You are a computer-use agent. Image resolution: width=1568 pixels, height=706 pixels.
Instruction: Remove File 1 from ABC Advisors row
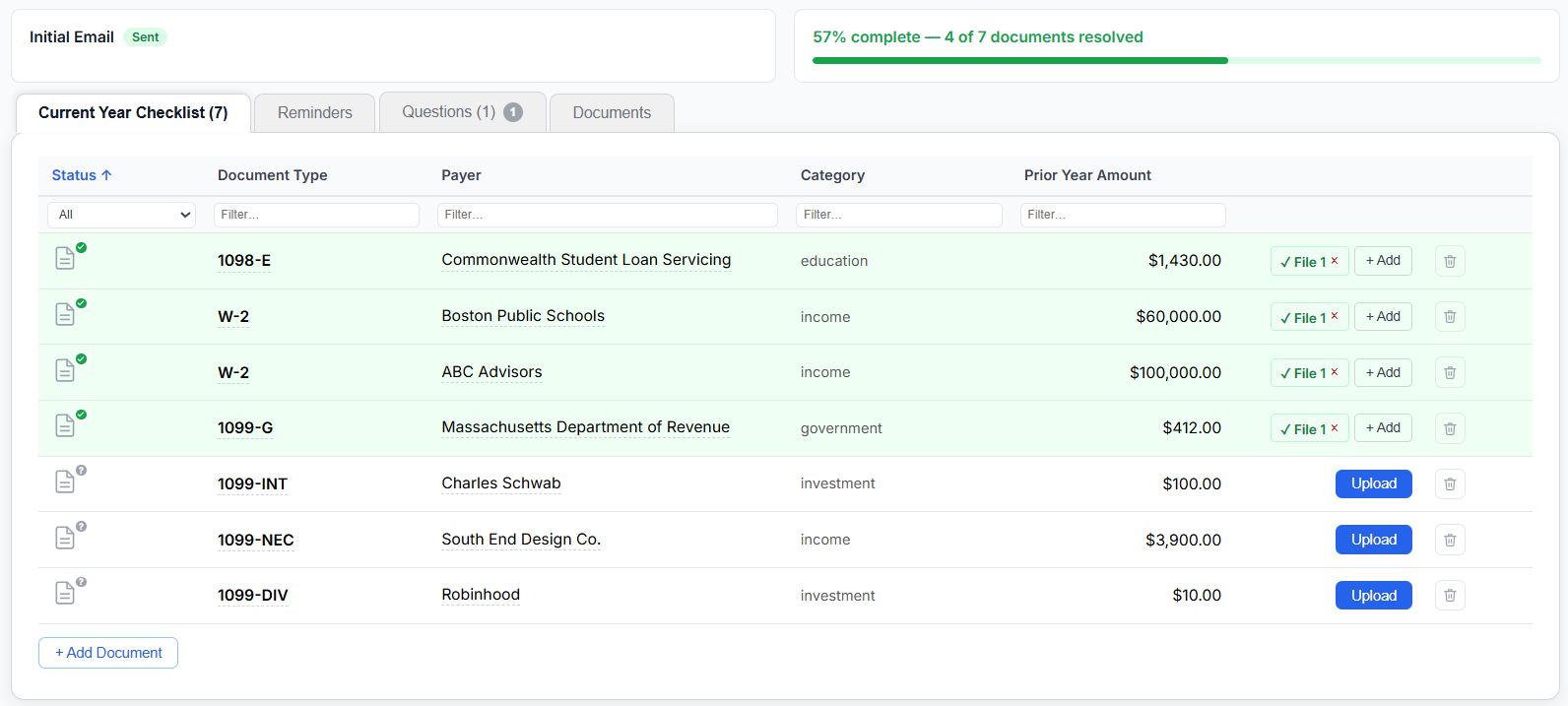click(1335, 372)
